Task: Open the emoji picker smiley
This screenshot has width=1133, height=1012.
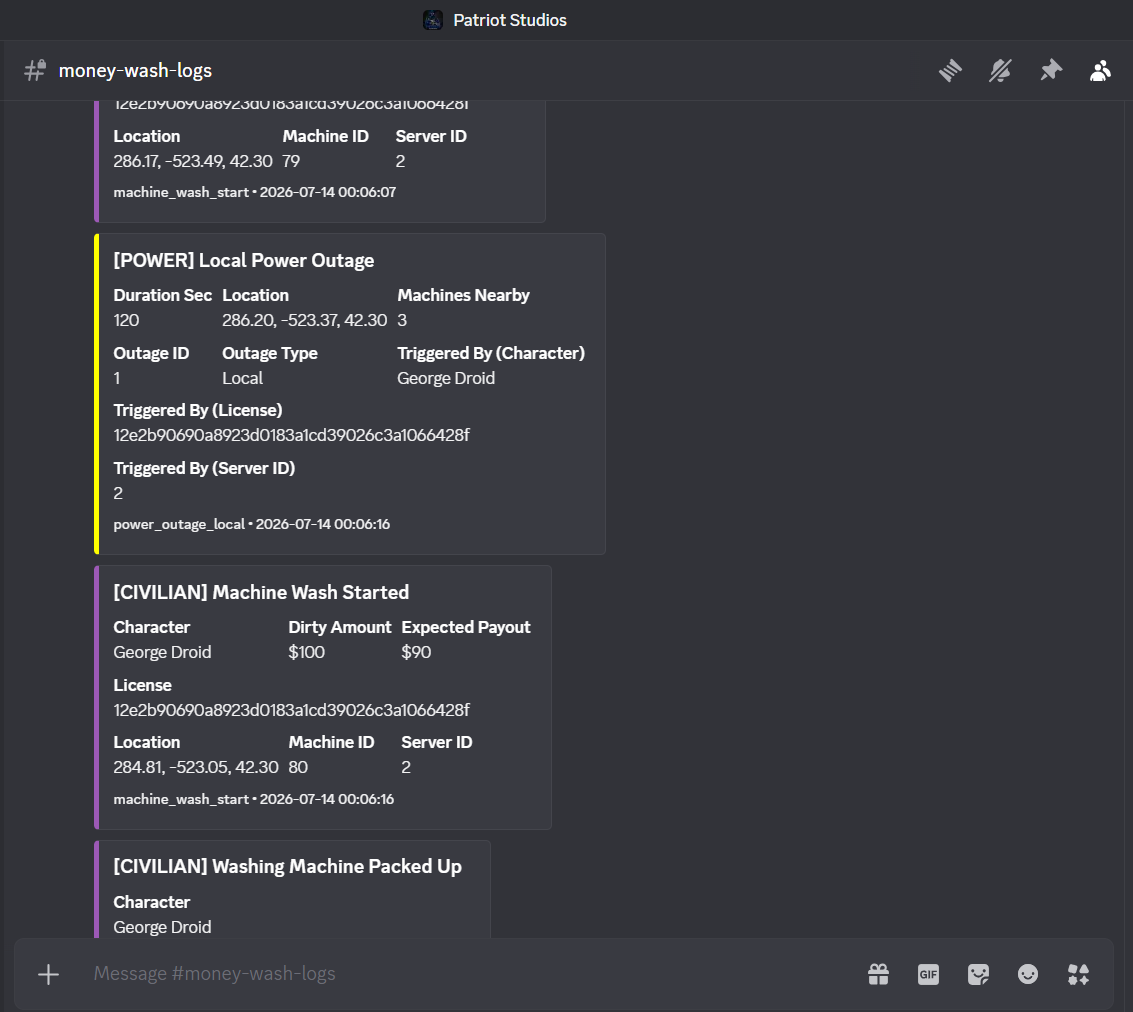Action: pos(1028,974)
